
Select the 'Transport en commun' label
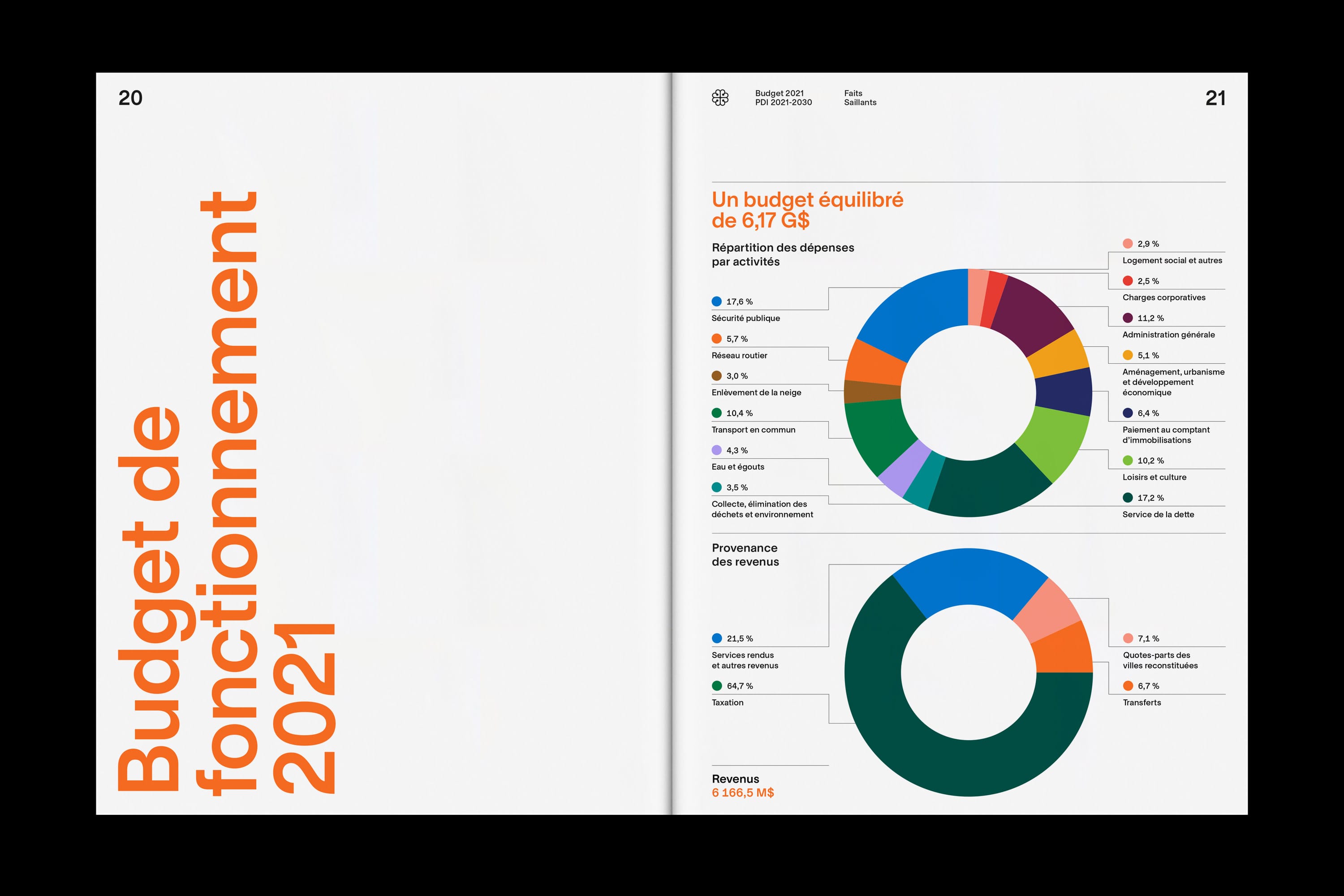click(753, 430)
